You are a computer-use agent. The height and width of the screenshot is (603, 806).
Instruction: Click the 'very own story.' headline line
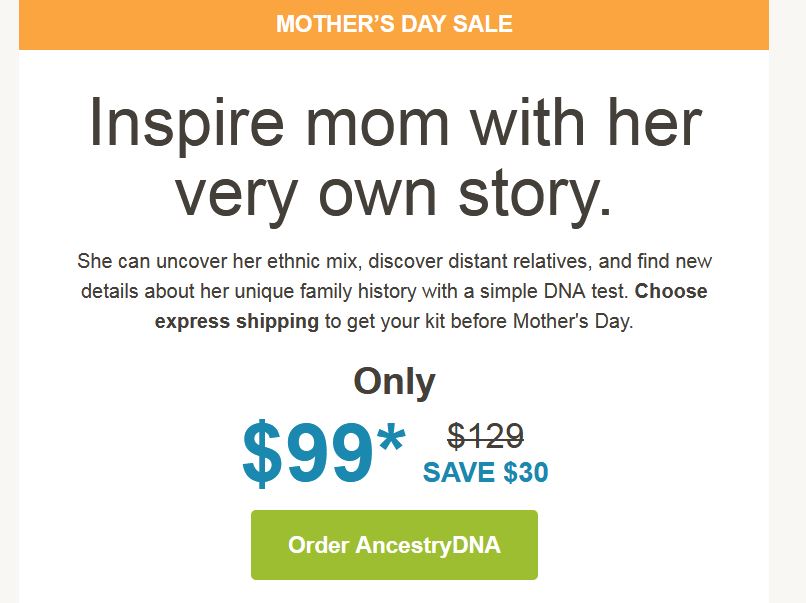point(394,197)
